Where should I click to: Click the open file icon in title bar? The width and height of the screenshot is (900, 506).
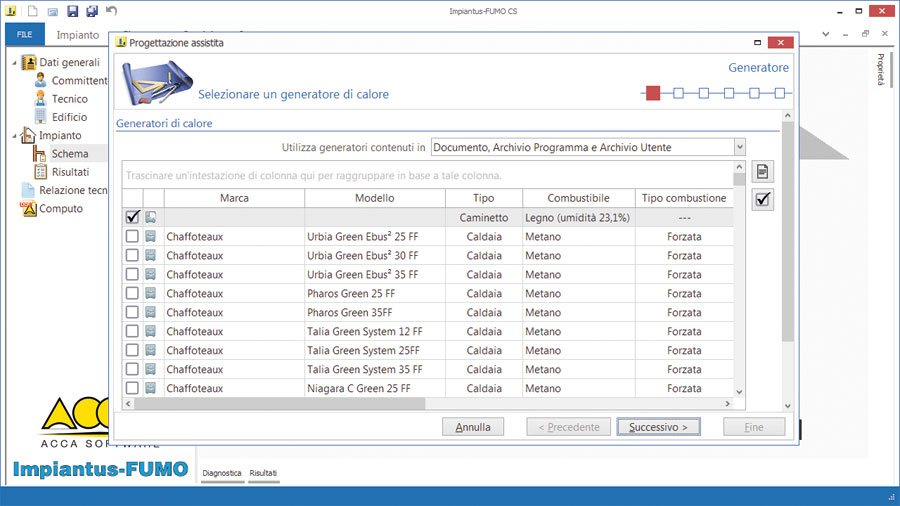[x=52, y=11]
